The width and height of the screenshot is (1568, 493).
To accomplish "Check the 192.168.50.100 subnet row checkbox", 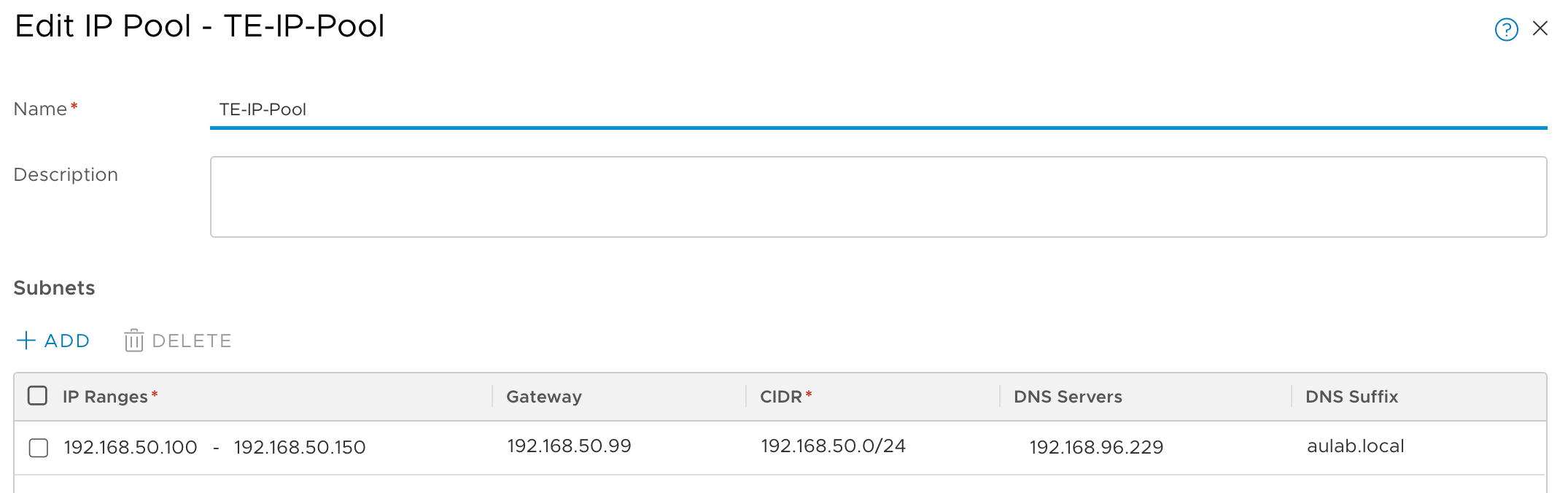I will (x=39, y=447).
